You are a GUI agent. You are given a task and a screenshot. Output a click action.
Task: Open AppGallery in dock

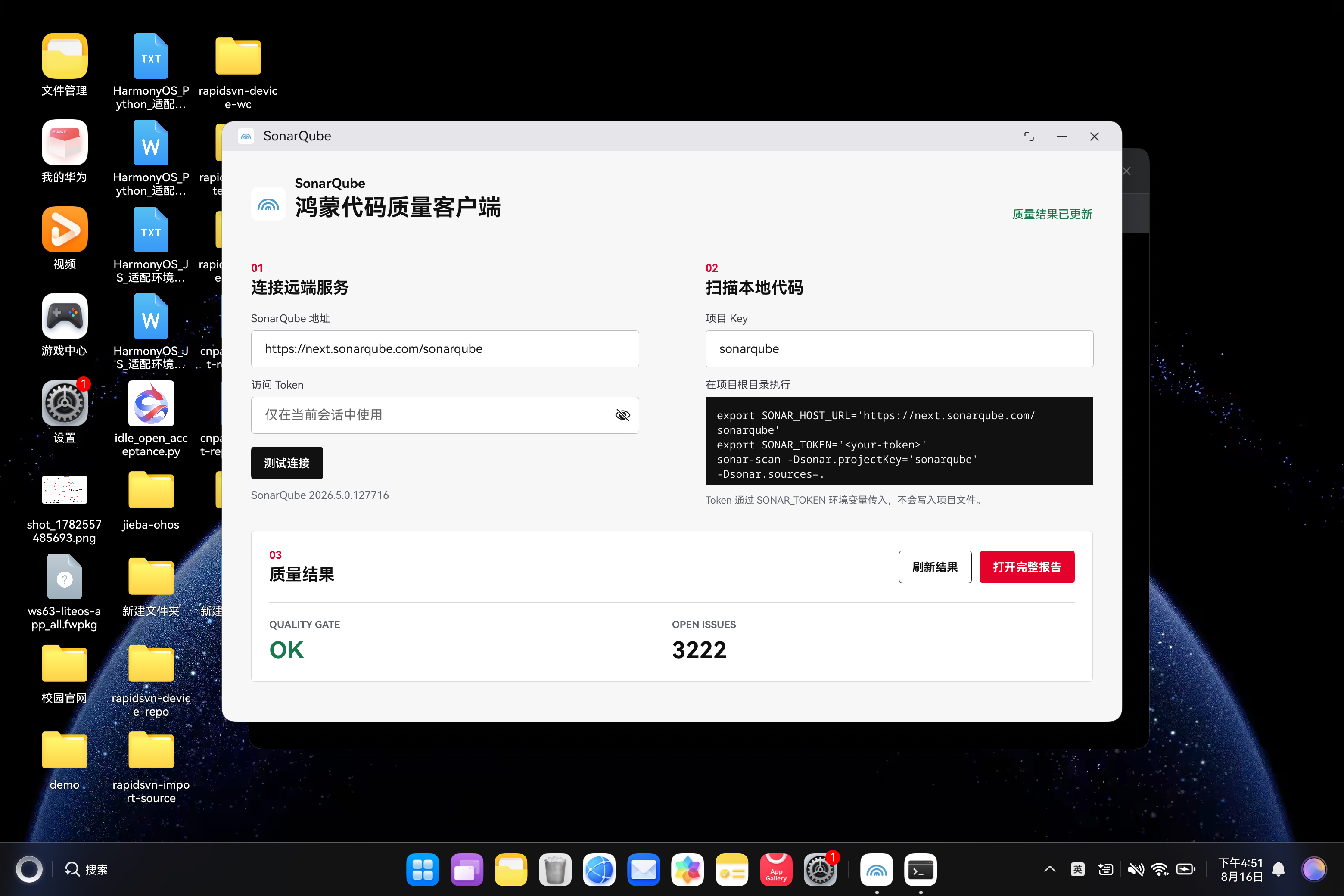776,870
